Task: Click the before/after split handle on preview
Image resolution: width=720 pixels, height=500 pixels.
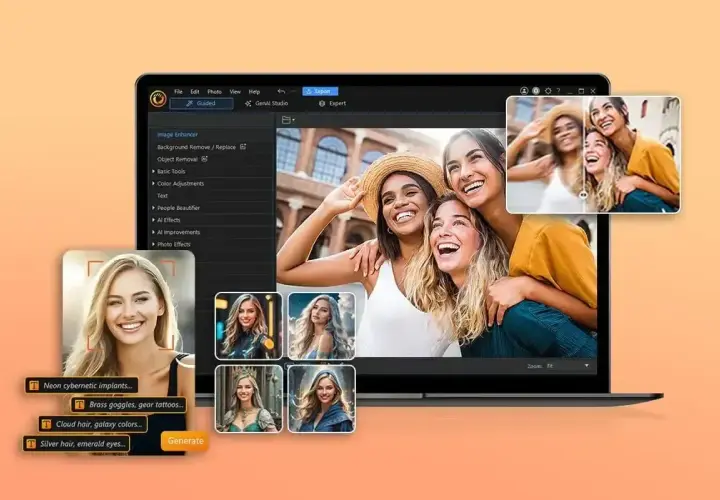Action: coord(583,195)
